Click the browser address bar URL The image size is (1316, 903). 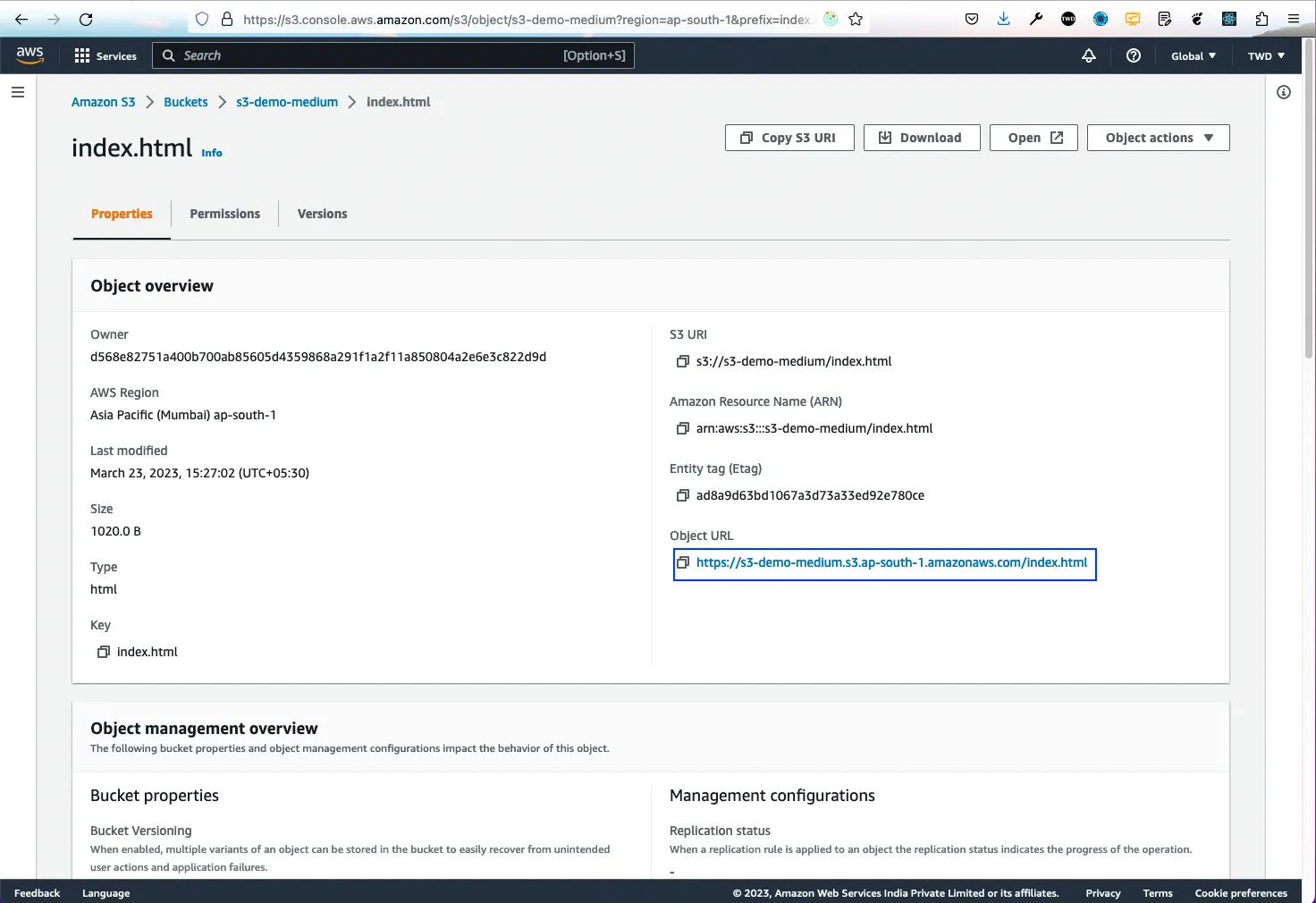(x=527, y=19)
